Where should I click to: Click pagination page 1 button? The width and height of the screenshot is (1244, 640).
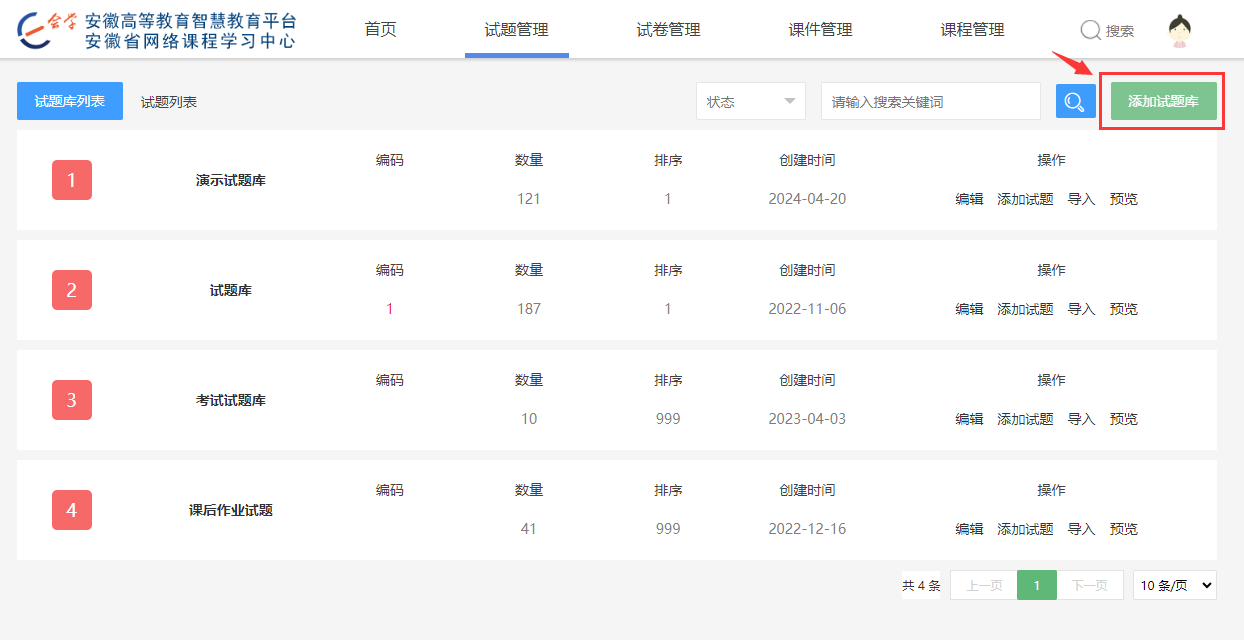[1038, 585]
